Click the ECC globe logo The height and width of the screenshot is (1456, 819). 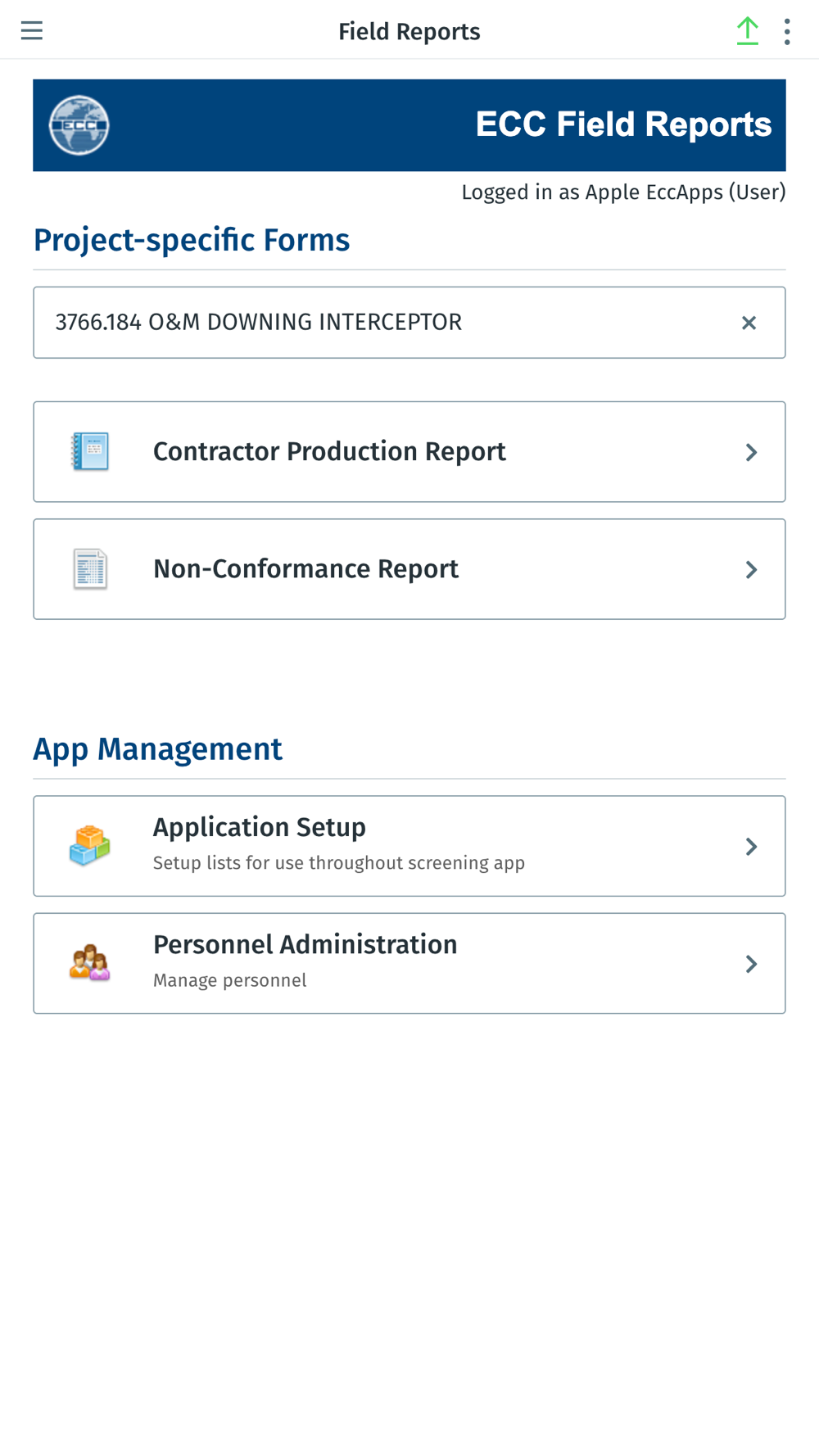(79, 125)
